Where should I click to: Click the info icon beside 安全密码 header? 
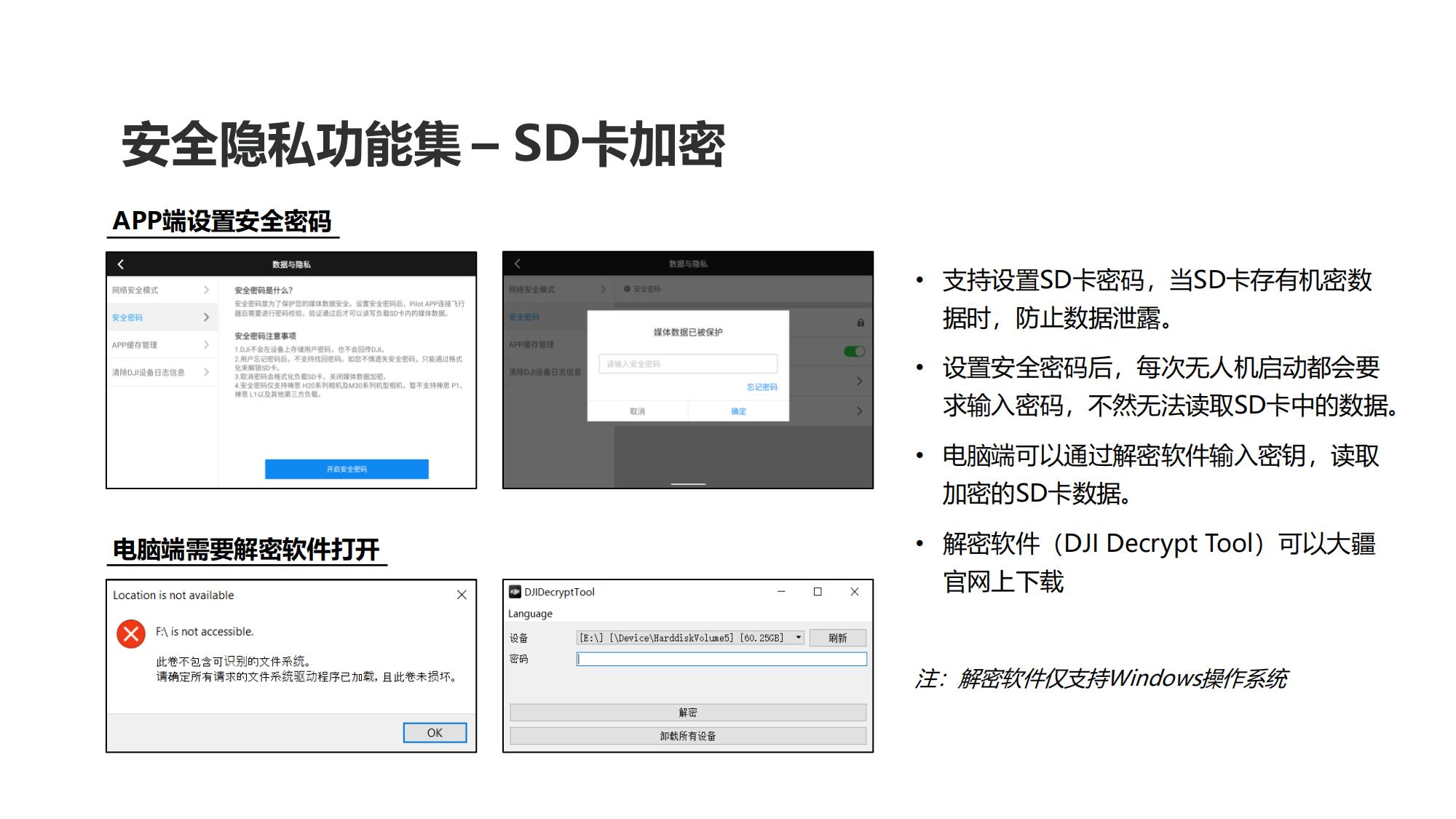pos(627,289)
